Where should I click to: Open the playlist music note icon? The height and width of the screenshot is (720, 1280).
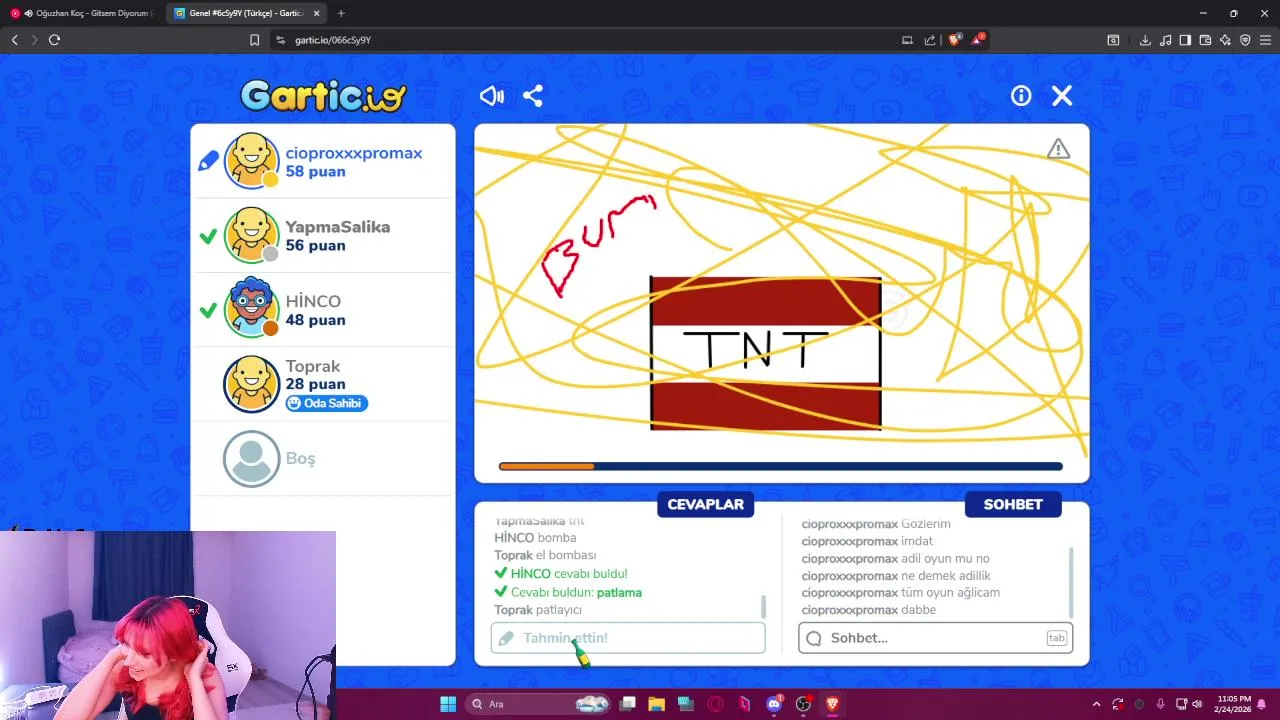coord(1165,40)
